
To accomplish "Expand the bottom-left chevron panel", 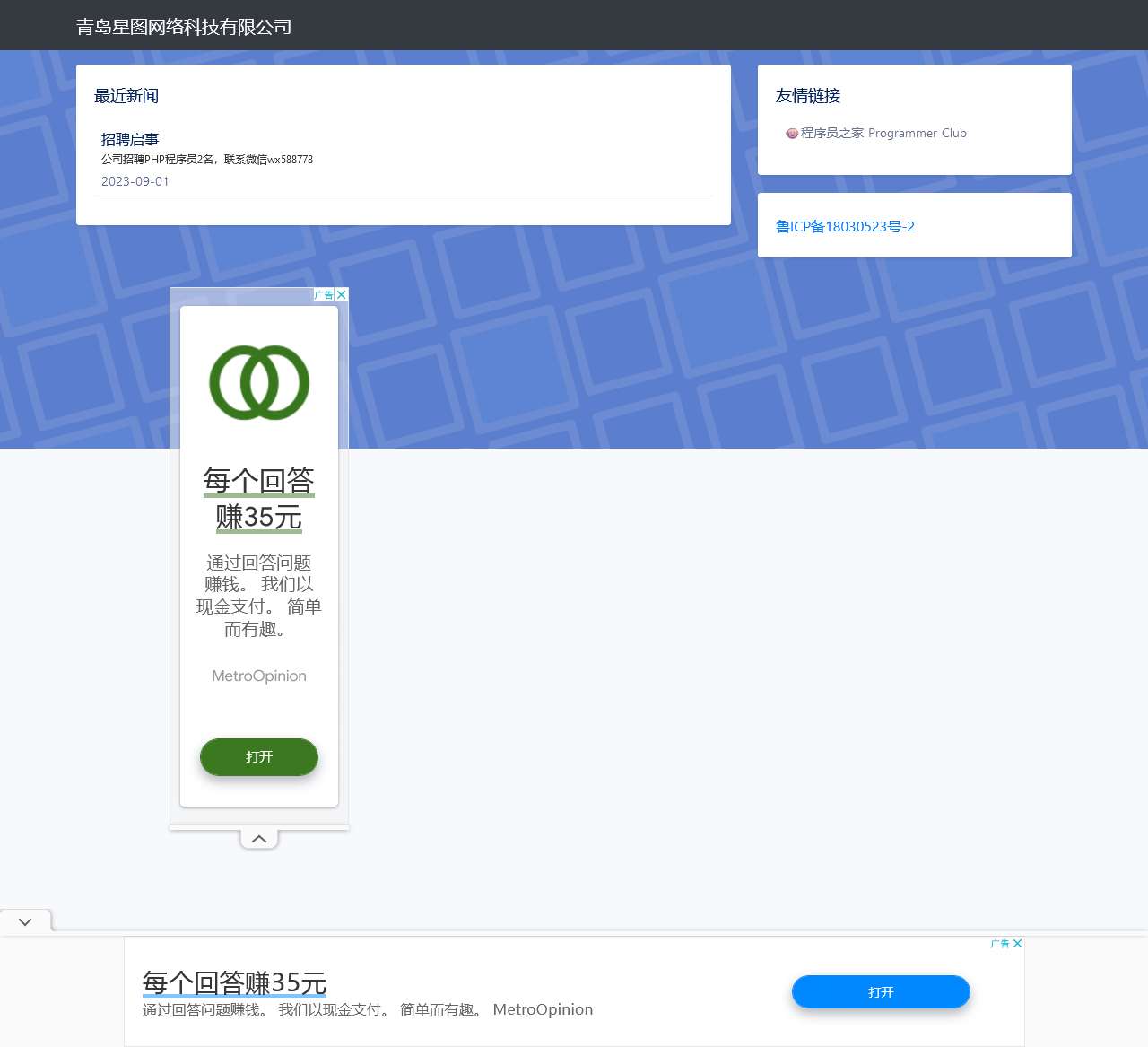I will coord(24,920).
